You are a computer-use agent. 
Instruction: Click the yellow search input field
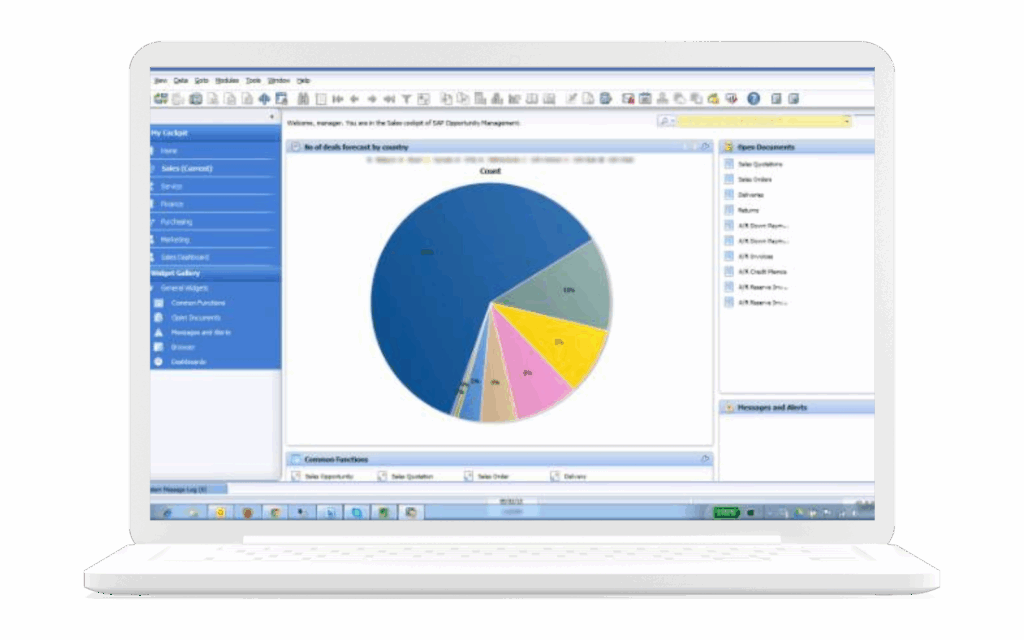(x=760, y=121)
